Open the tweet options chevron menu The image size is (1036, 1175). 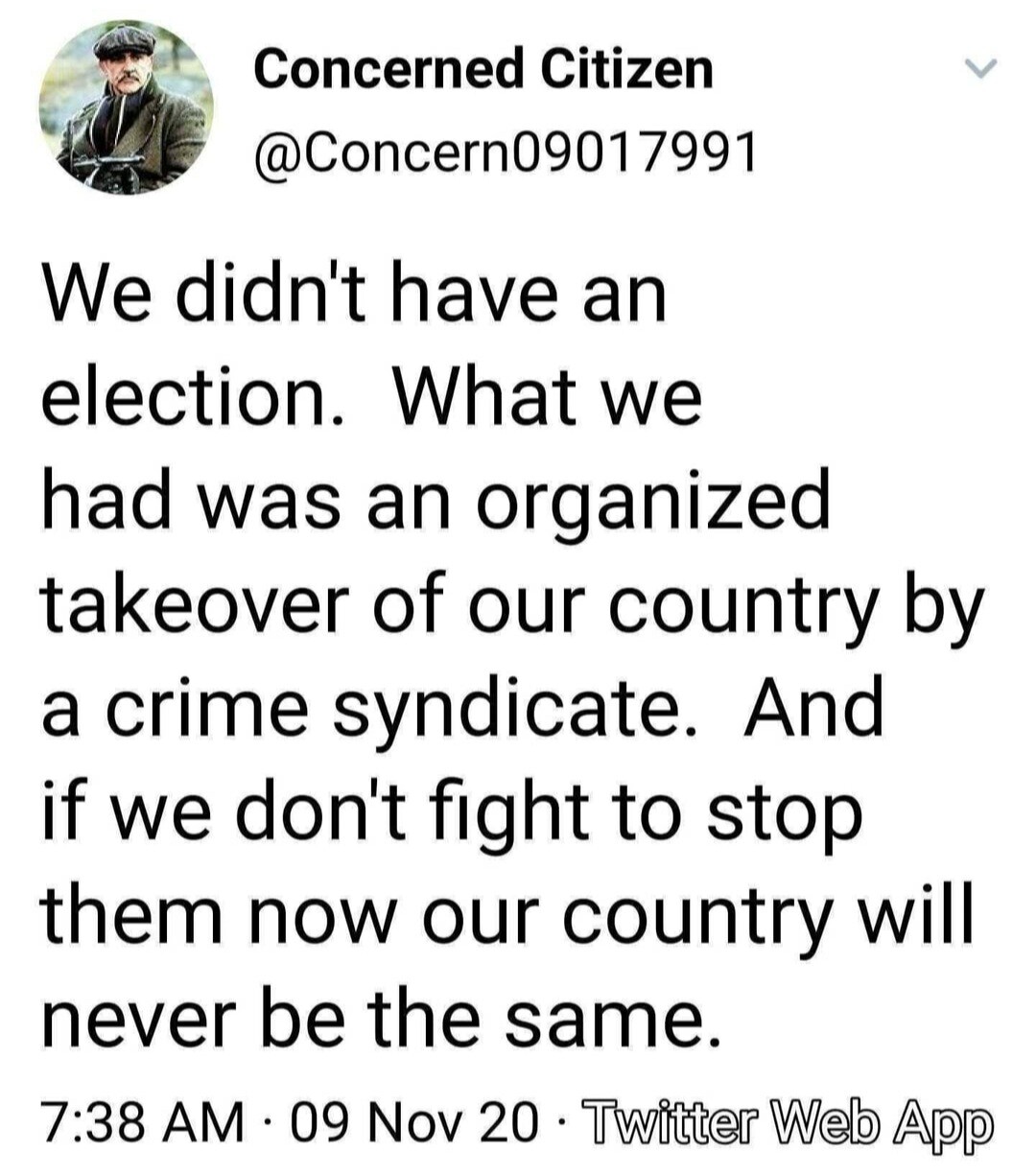979,69
